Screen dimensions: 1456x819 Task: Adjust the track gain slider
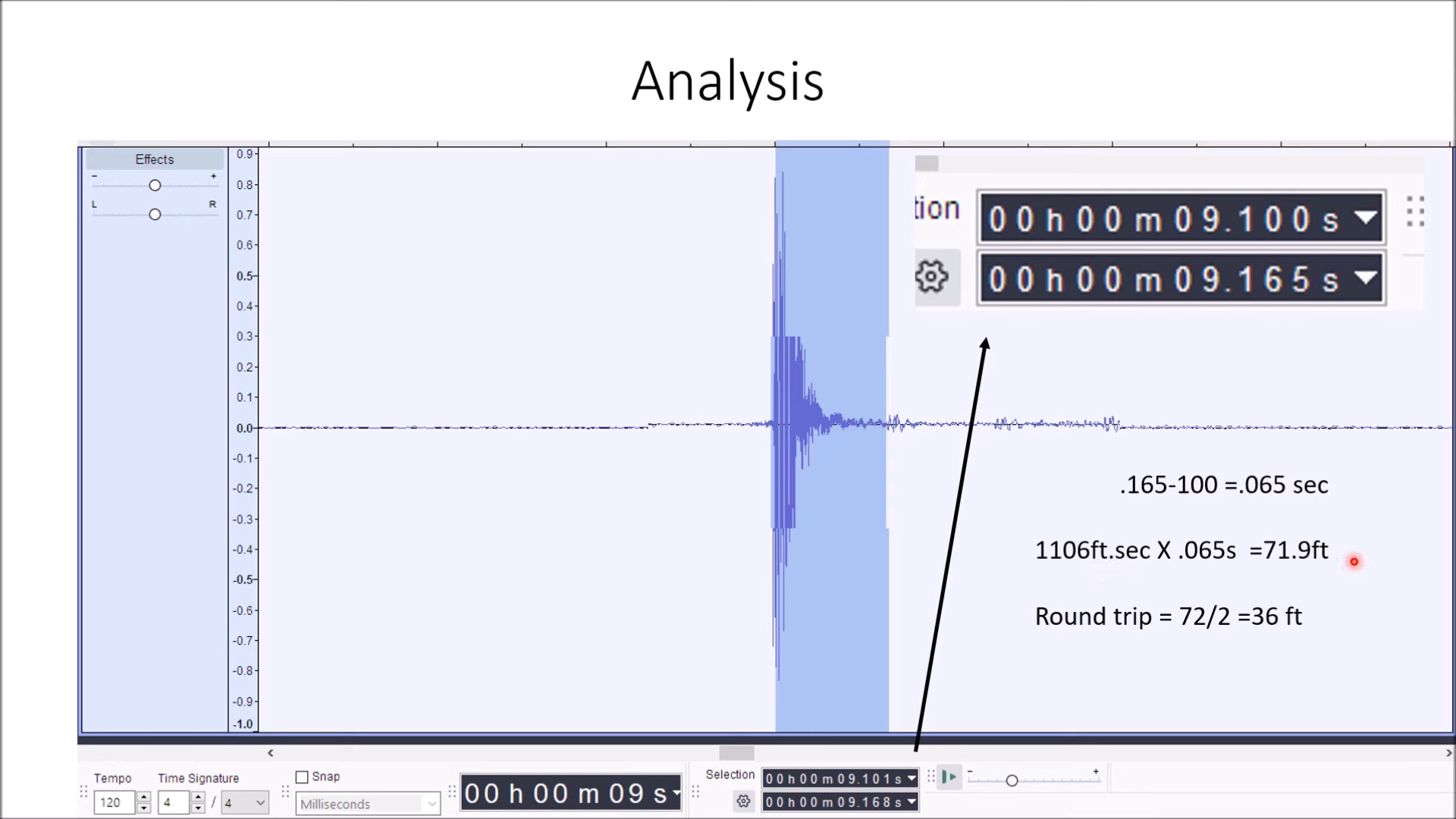[x=155, y=186]
